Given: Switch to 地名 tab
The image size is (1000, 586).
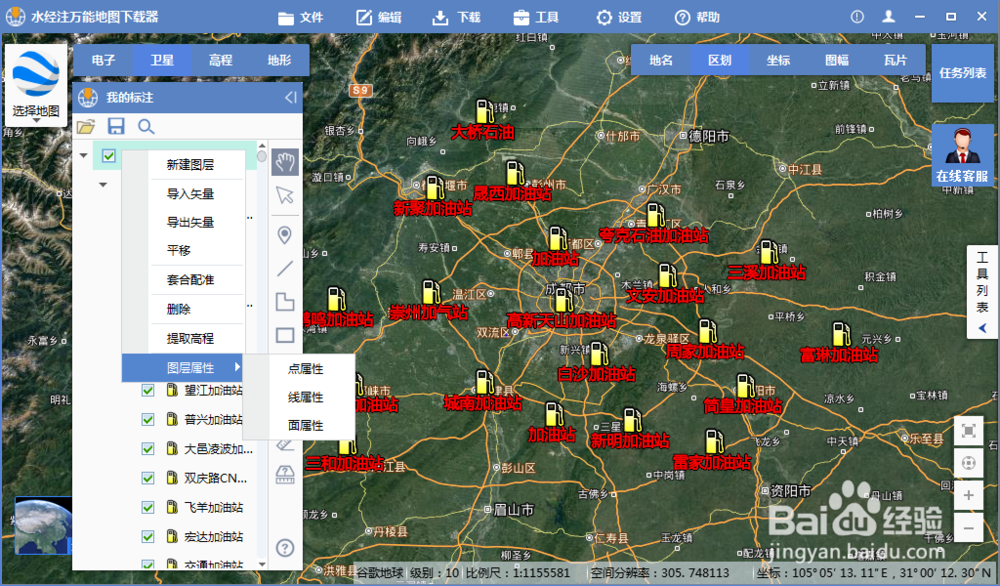Looking at the screenshot, I should pos(661,60).
